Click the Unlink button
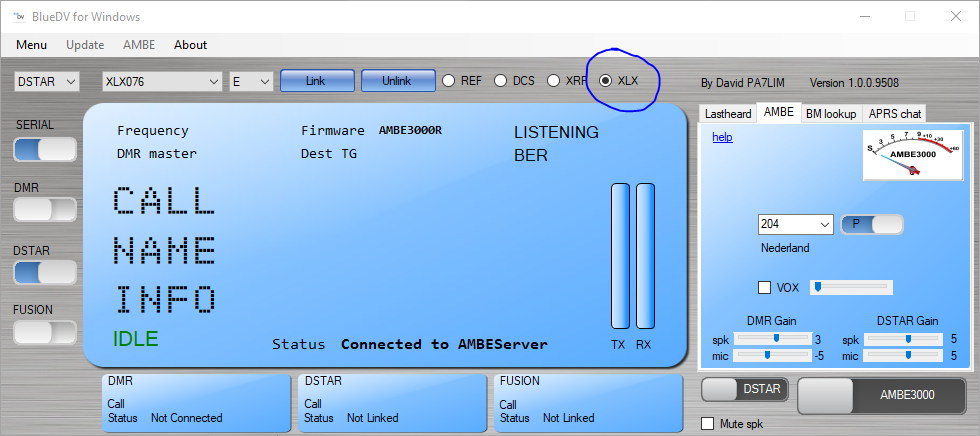The width and height of the screenshot is (980, 436). [x=397, y=81]
